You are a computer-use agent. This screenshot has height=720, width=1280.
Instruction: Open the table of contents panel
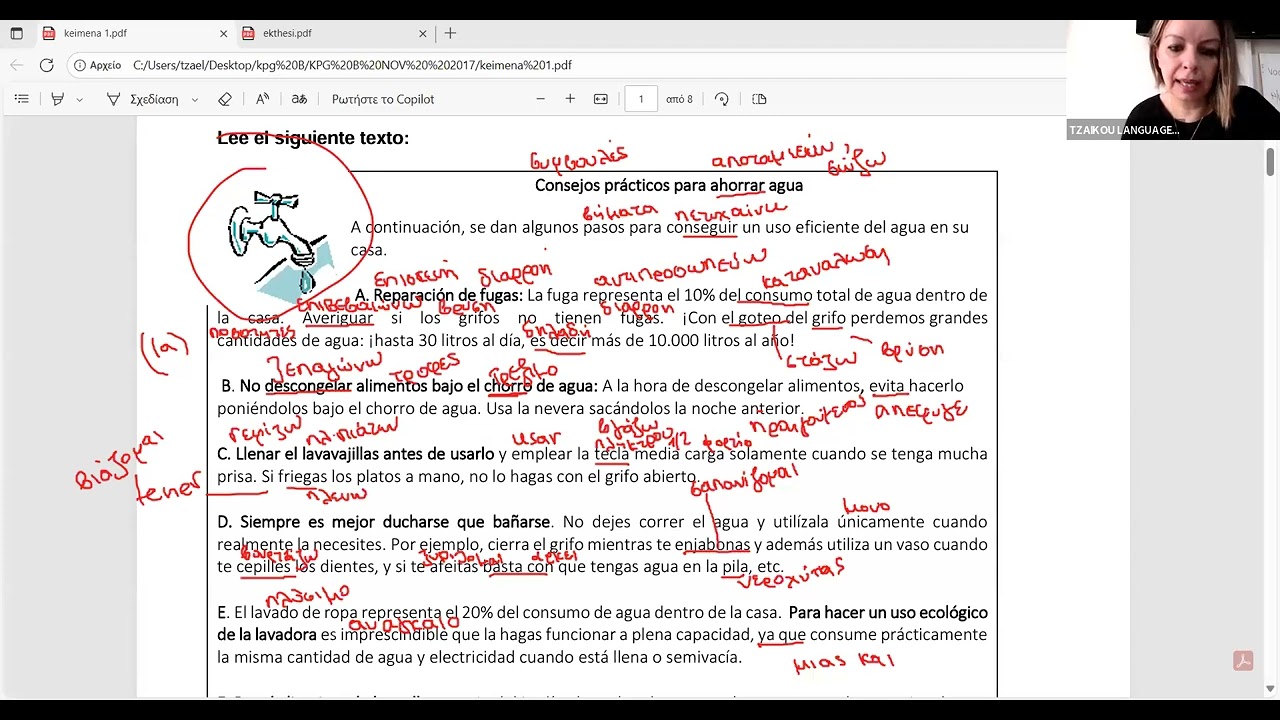pos(21,99)
